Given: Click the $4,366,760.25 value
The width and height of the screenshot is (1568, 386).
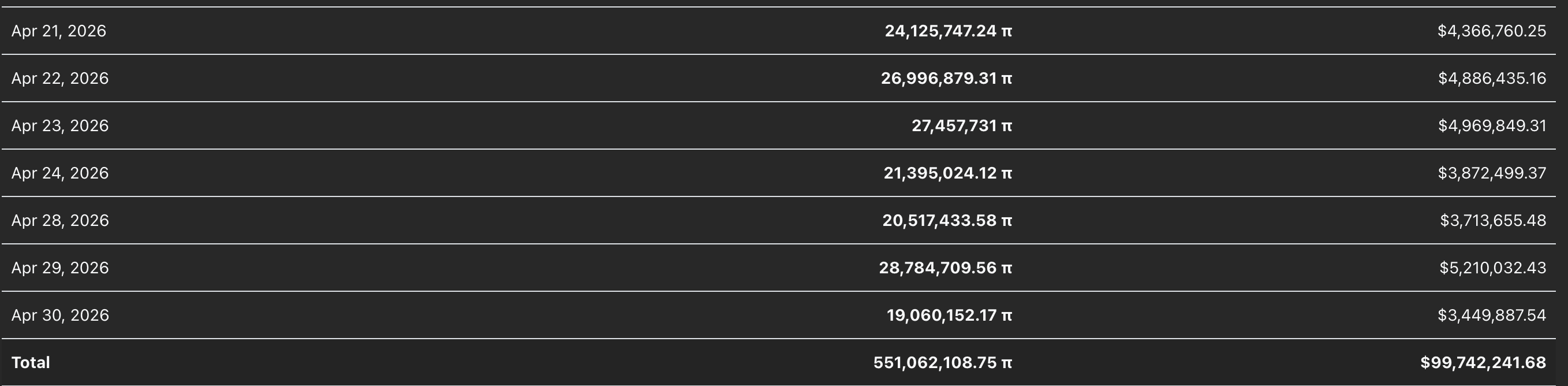Looking at the screenshot, I should (1491, 31).
